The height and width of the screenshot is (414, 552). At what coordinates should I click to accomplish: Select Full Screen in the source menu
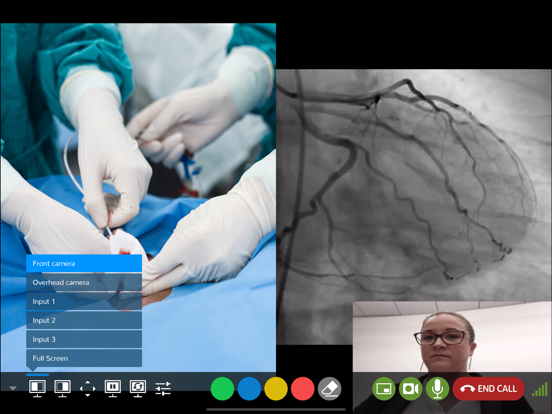point(84,358)
